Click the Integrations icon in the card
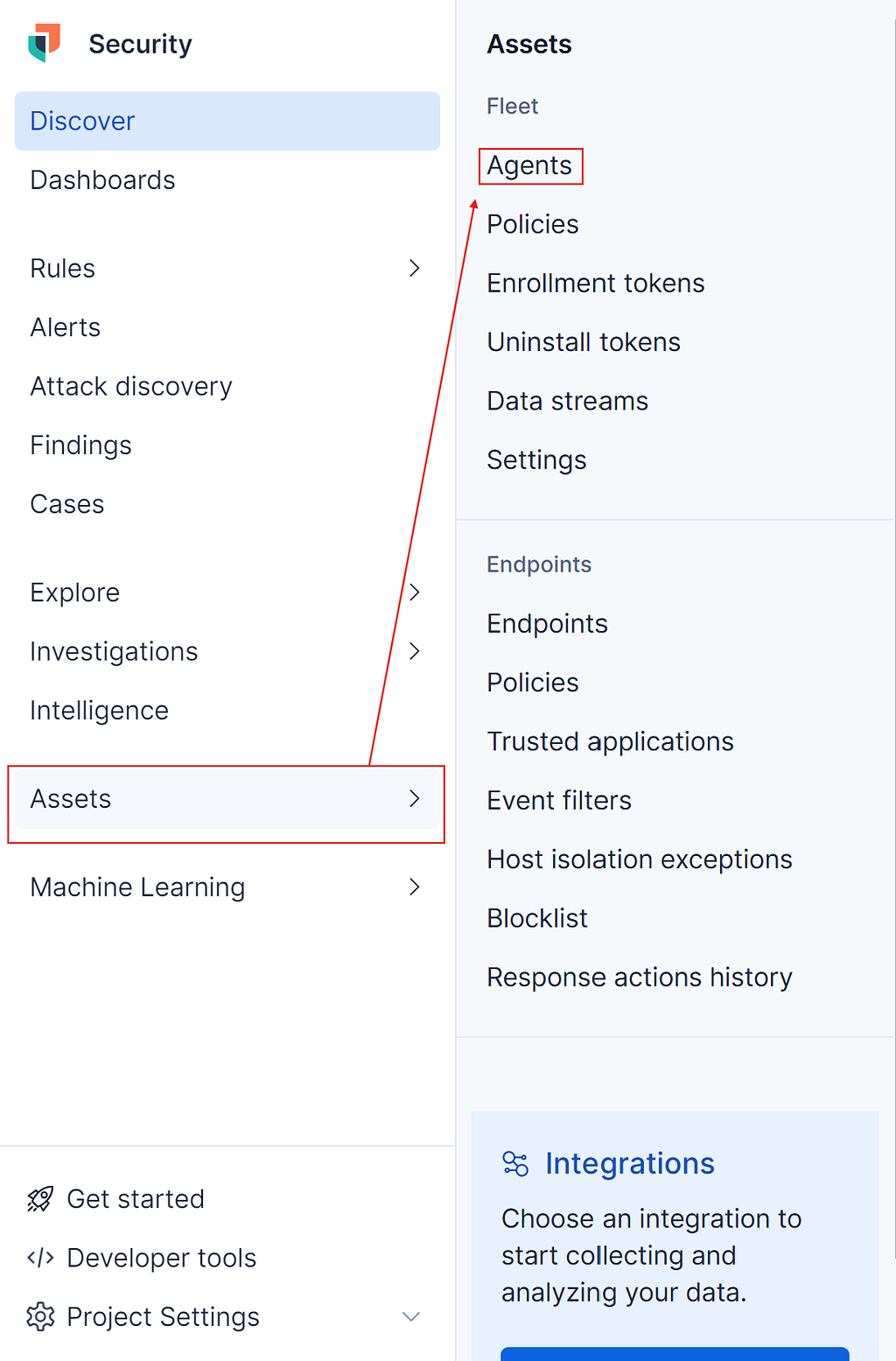The image size is (896, 1361). [x=515, y=1163]
